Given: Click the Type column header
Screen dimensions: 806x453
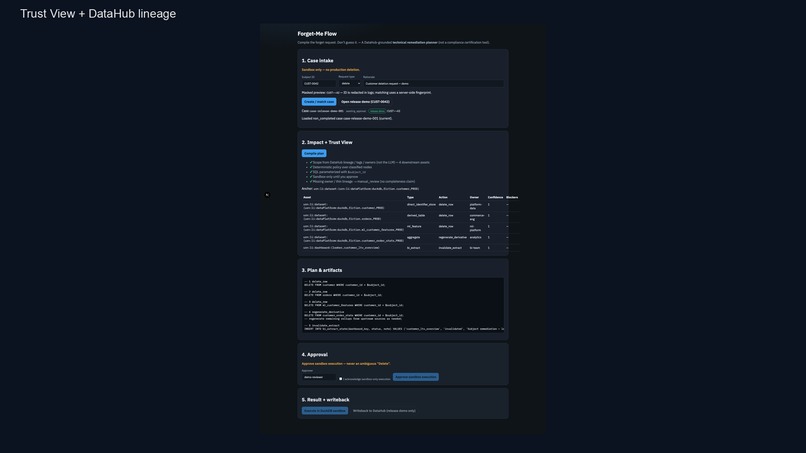Looking at the screenshot, I should (x=410, y=197).
